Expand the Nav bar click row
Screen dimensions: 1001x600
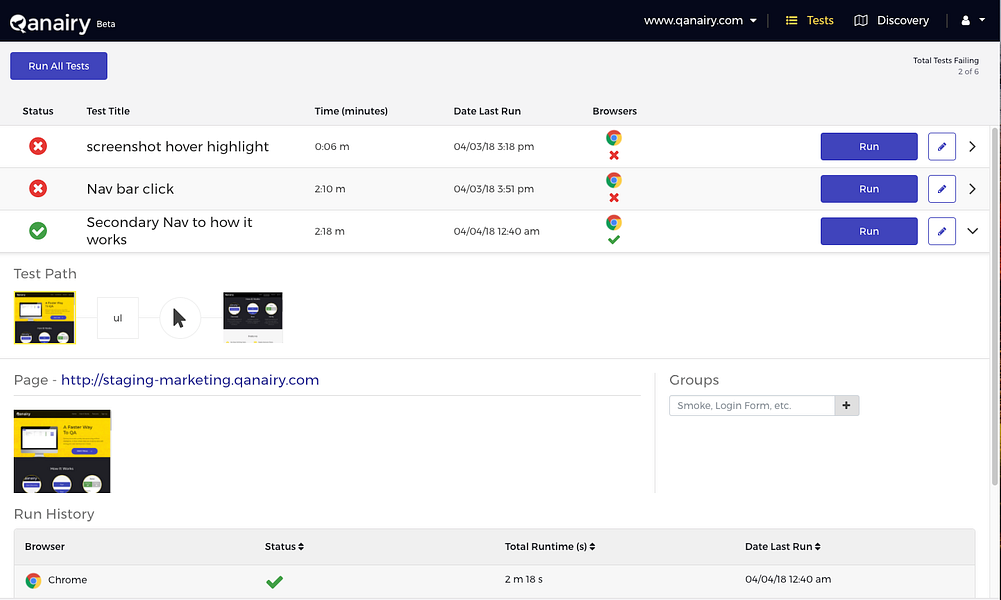tap(972, 189)
